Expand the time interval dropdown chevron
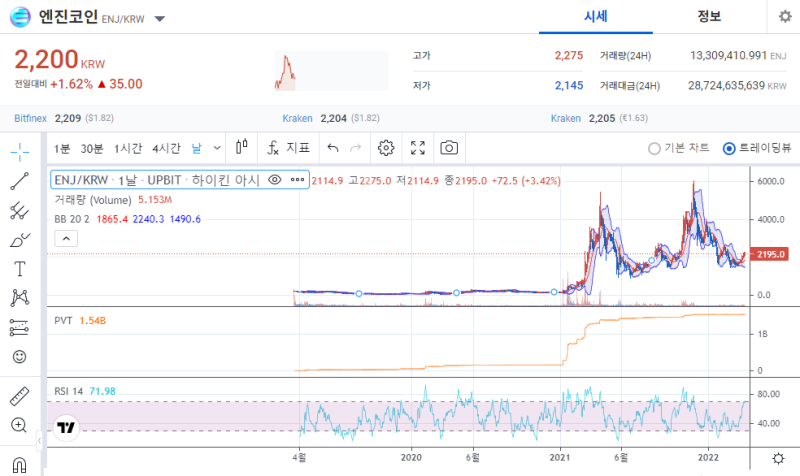Screen dimensions: 800x476 (x=217, y=148)
